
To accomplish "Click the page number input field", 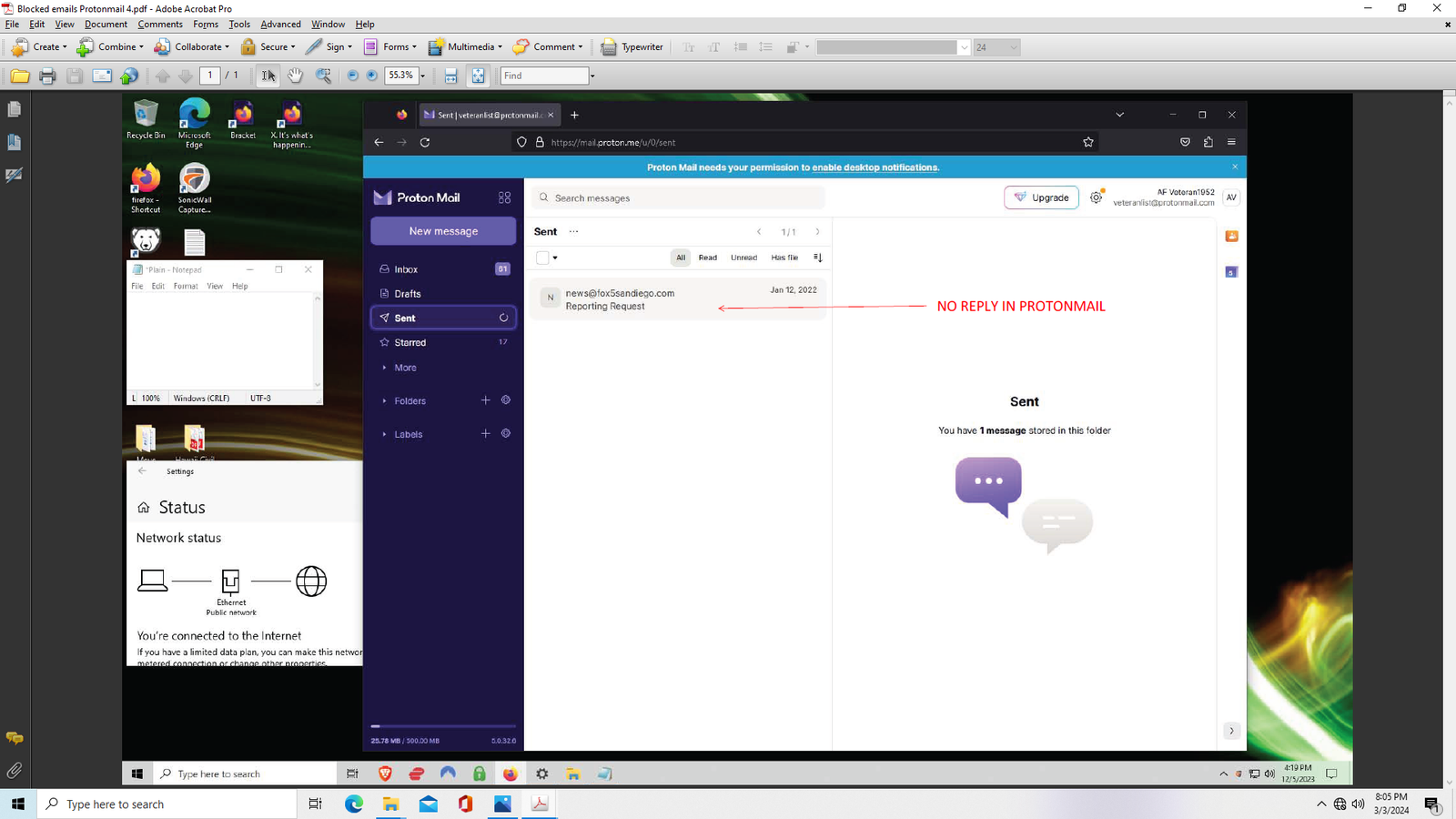I will (x=210, y=76).
